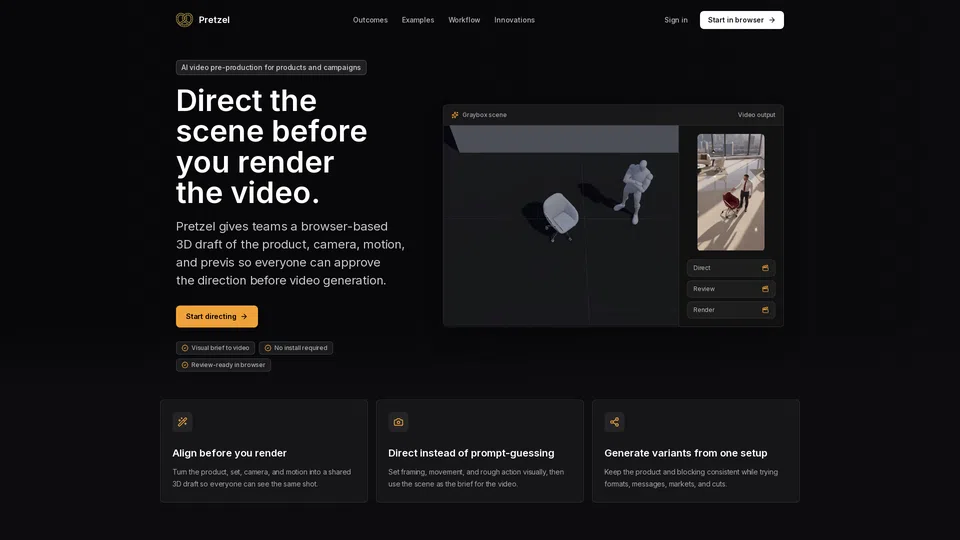Viewport: 960px width, 540px height.
Task: Select the Direct step in video panel
Action: pyautogui.click(x=731, y=268)
